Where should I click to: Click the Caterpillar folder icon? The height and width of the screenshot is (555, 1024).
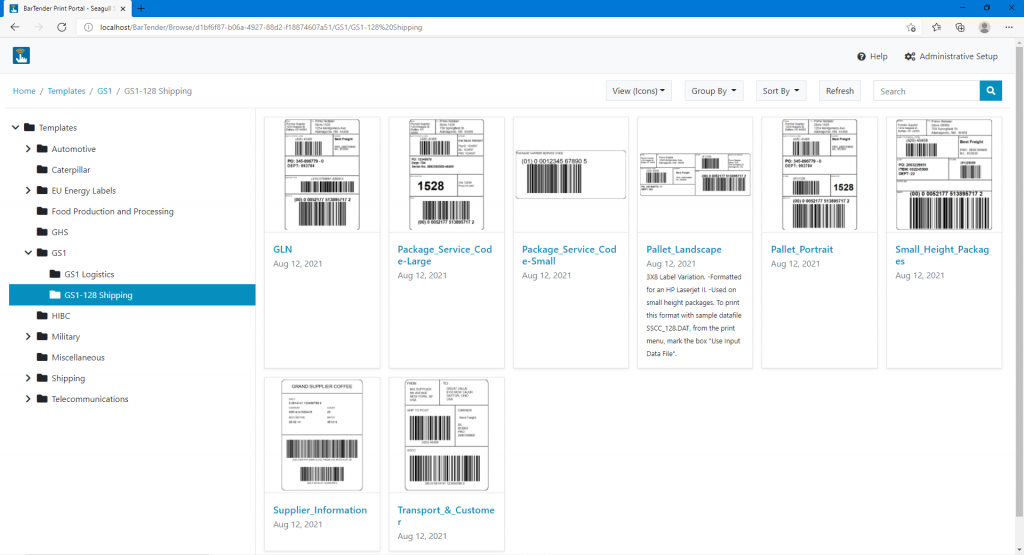(x=42, y=170)
